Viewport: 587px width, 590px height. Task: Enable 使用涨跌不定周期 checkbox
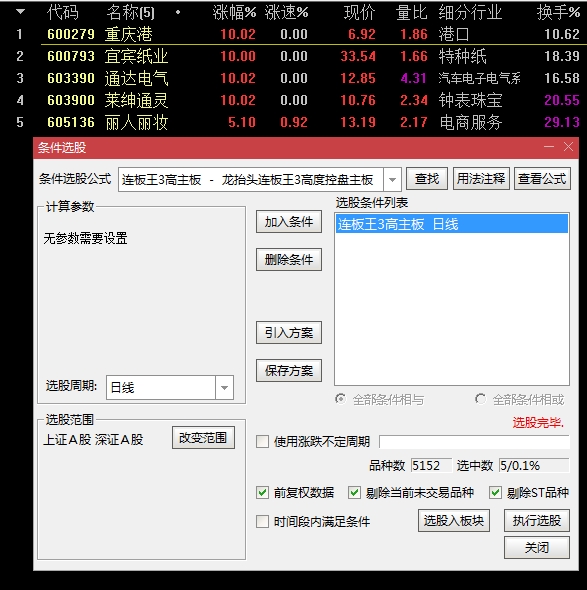tap(262, 441)
